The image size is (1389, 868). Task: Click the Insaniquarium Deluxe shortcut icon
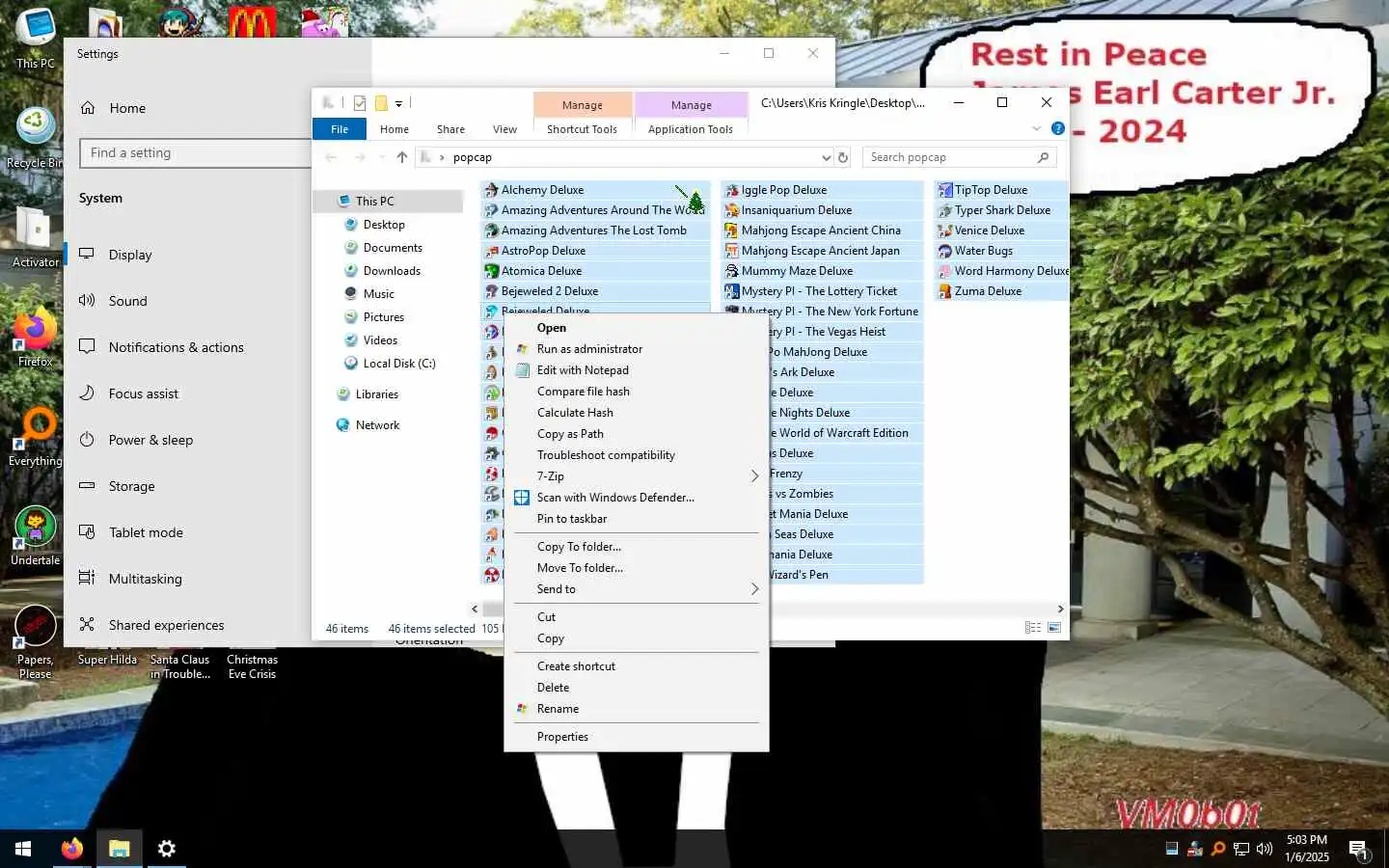click(732, 210)
